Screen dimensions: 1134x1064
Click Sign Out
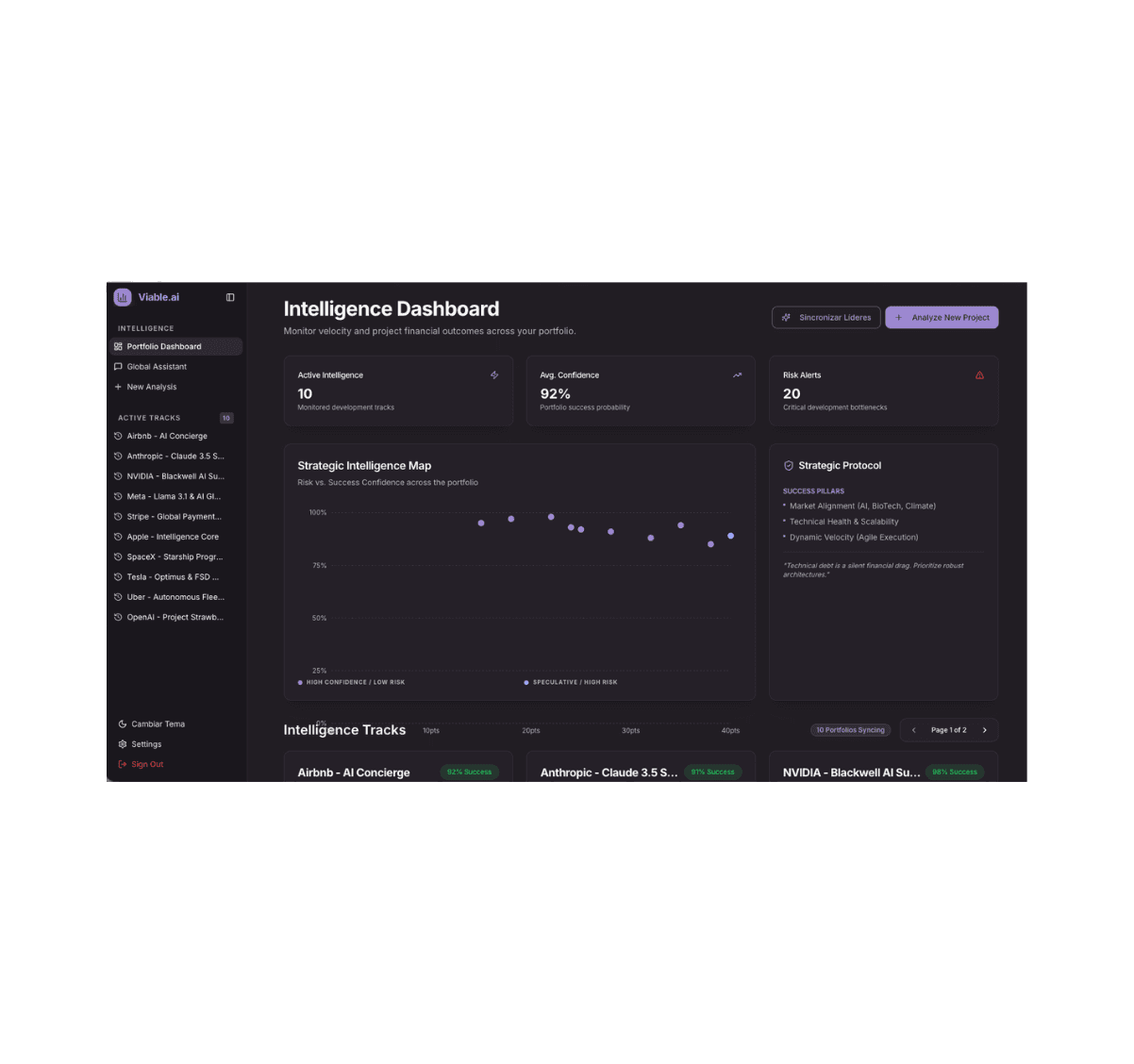click(x=147, y=765)
